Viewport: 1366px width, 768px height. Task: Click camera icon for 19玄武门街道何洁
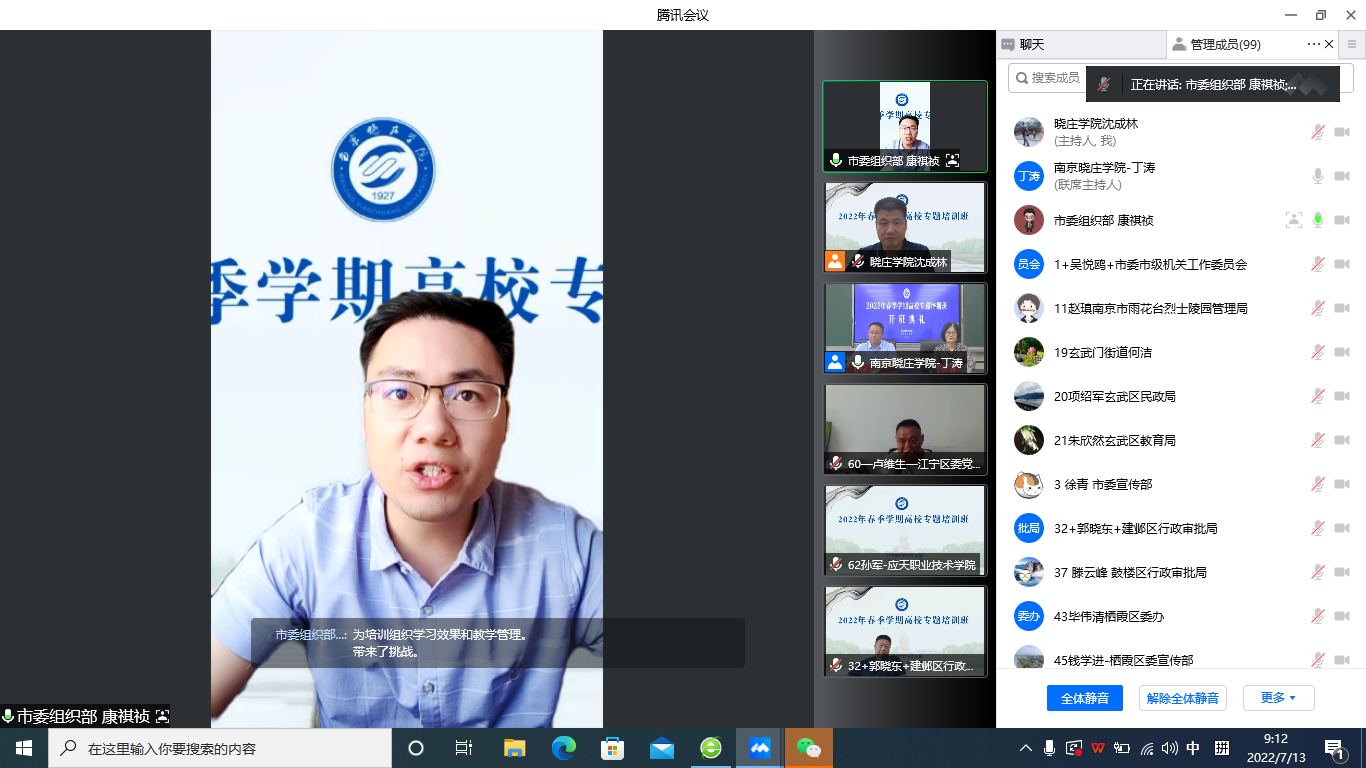[x=1341, y=353]
